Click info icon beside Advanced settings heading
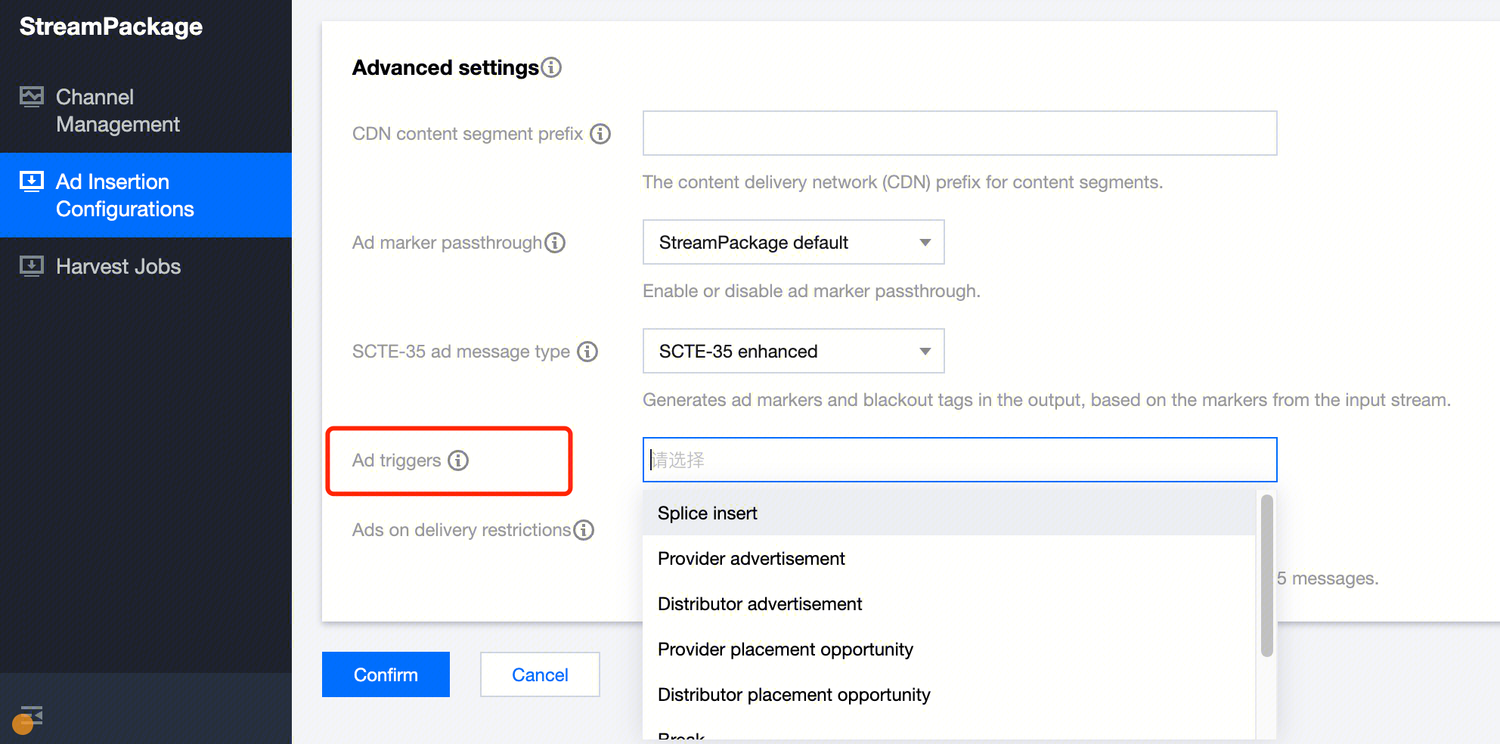The height and width of the screenshot is (744, 1500). pos(551,68)
